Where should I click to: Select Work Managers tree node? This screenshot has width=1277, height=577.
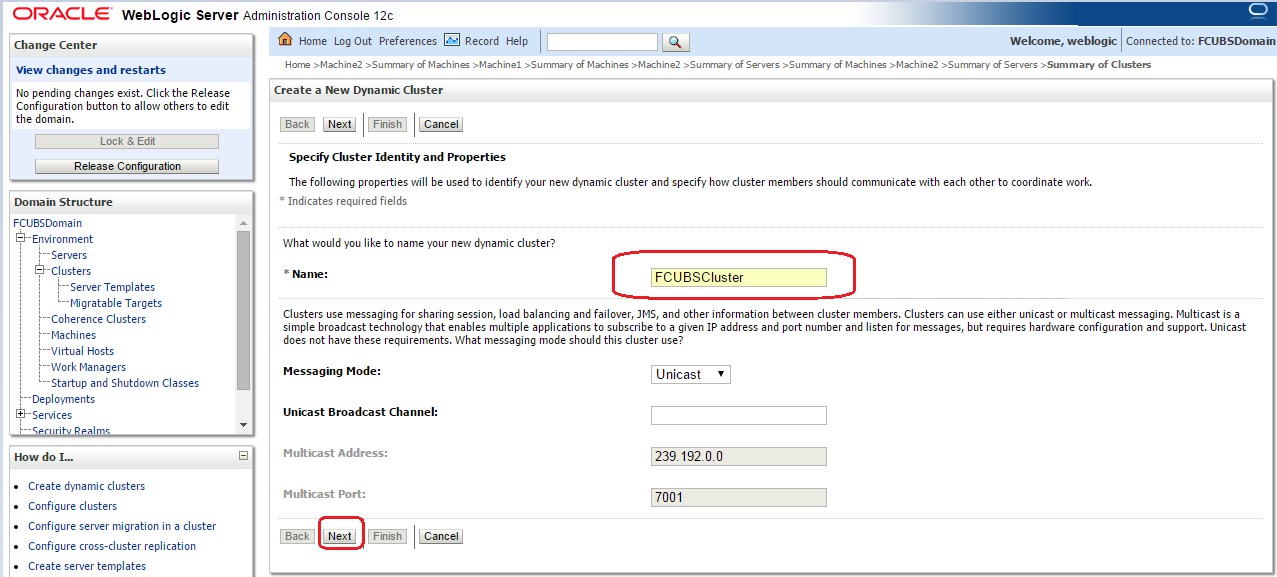pos(89,367)
